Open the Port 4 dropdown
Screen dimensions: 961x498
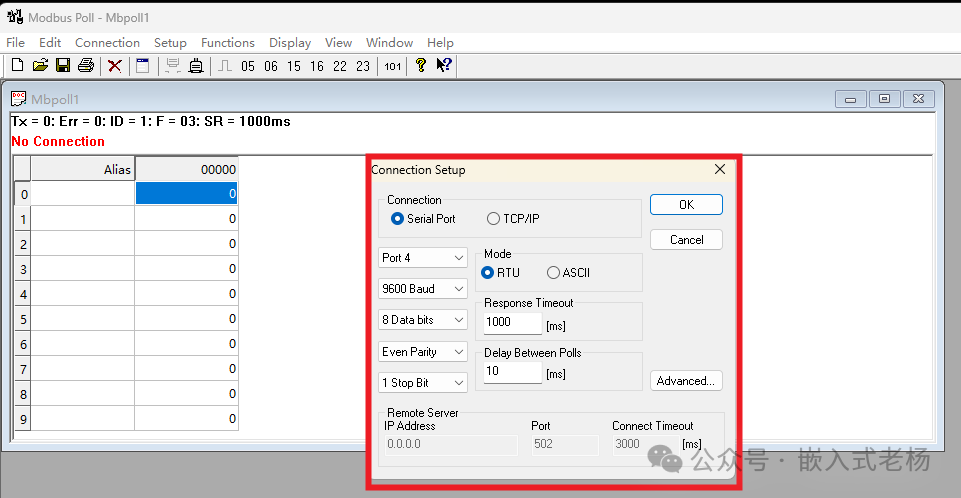click(423, 258)
